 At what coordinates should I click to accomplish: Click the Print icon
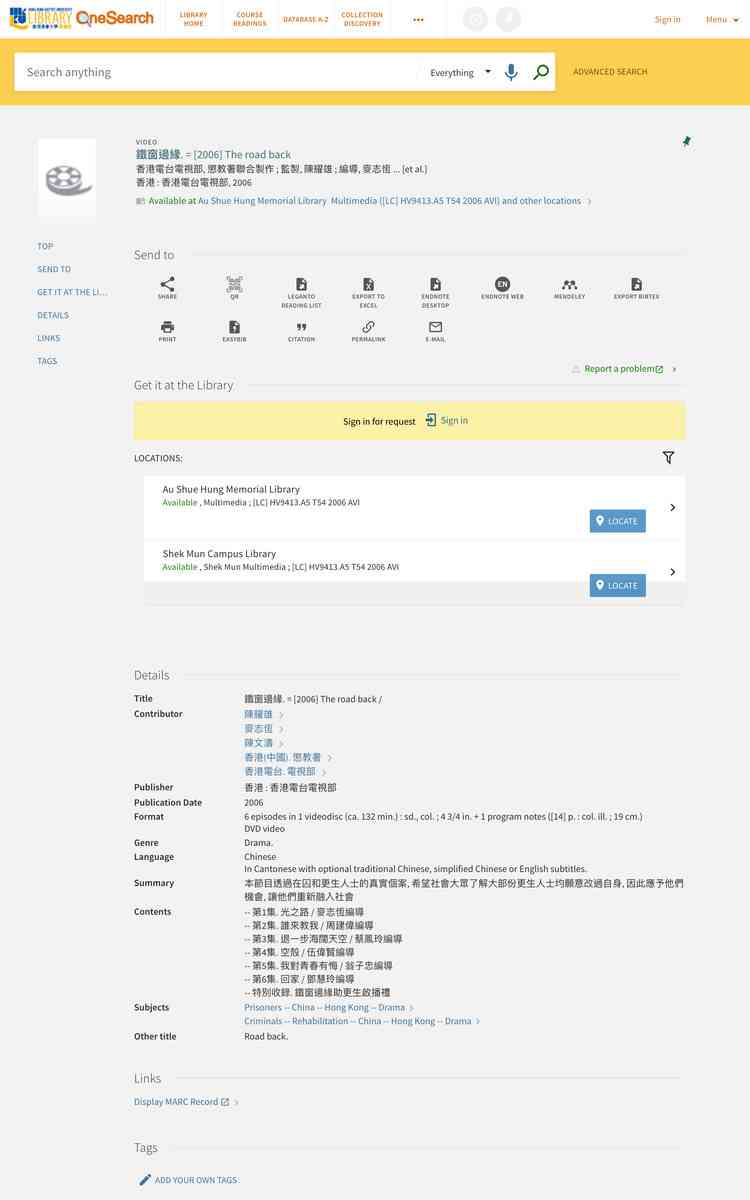point(167,329)
